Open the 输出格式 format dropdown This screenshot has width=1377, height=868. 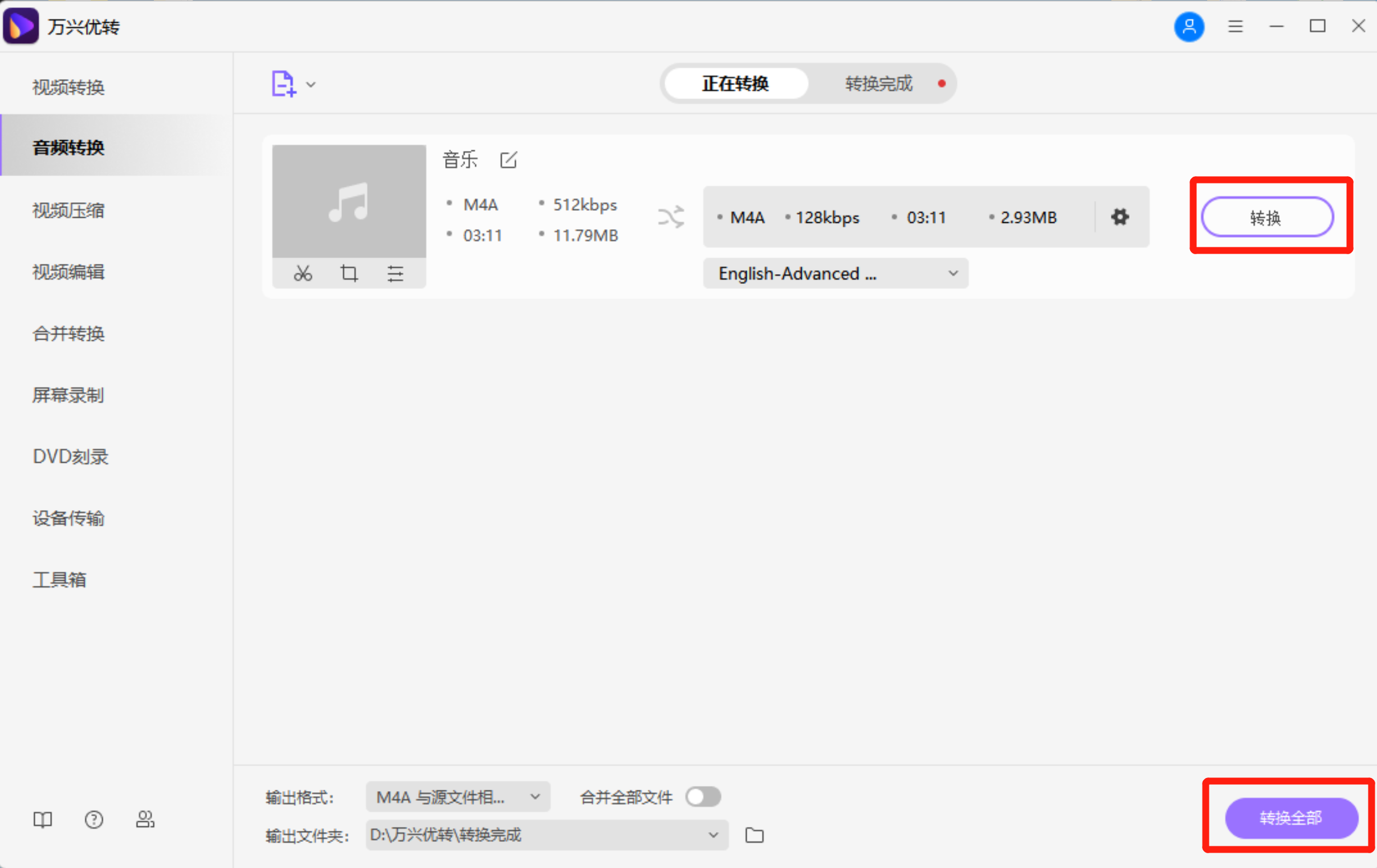tap(458, 797)
